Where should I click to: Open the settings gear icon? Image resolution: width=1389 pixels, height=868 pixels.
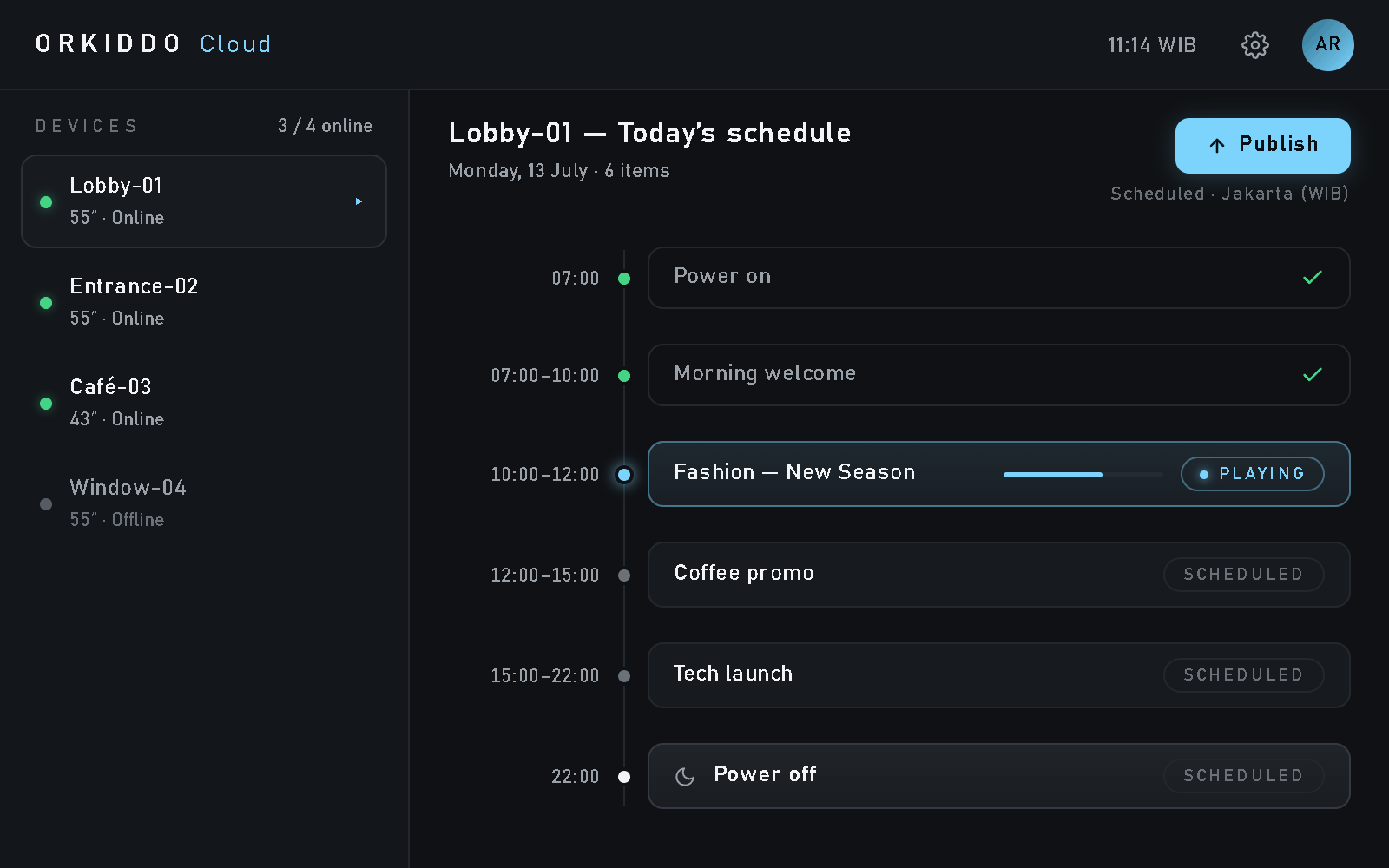(x=1254, y=45)
